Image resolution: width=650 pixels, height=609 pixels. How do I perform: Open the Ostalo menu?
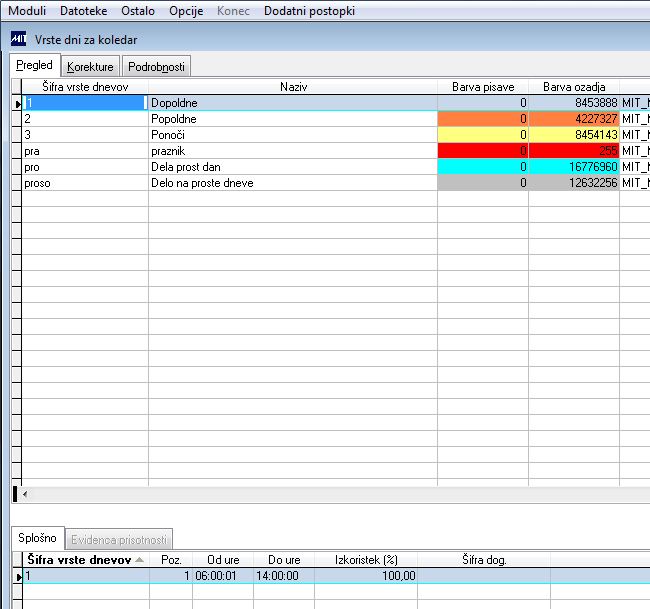pyautogui.click(x=138, y=11)
